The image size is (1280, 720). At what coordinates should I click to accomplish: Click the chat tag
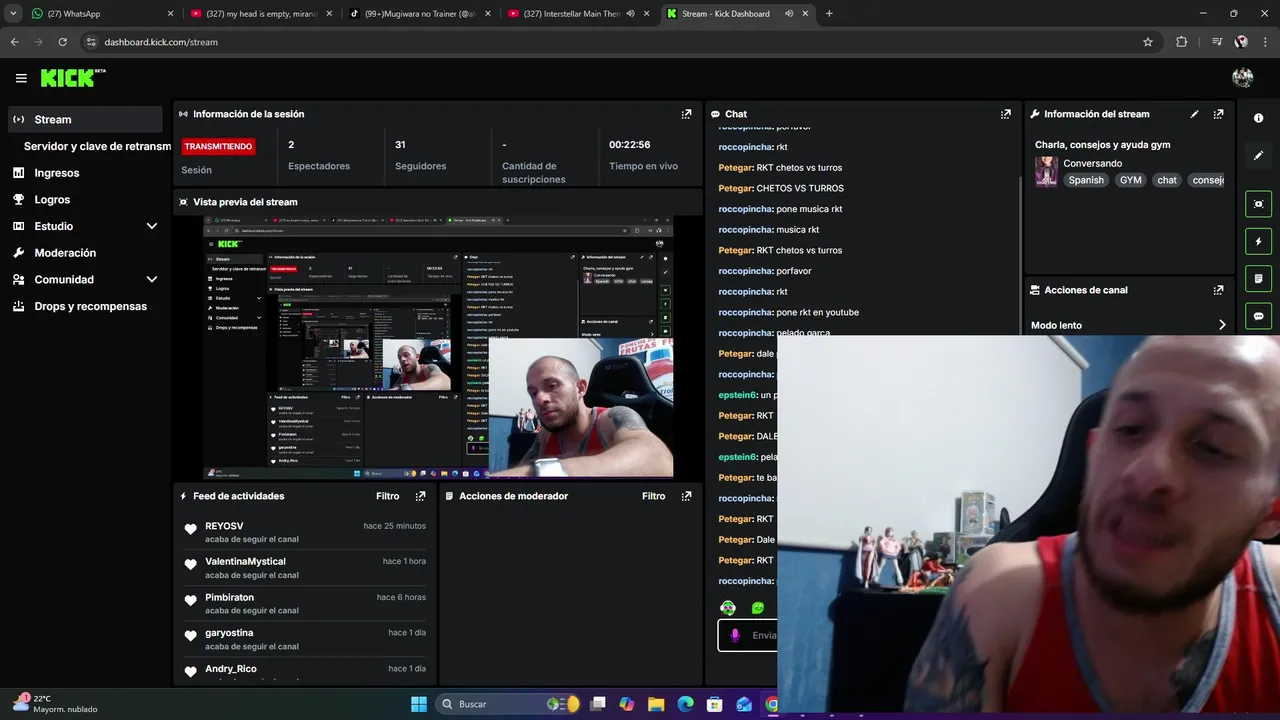[1167, 180]
